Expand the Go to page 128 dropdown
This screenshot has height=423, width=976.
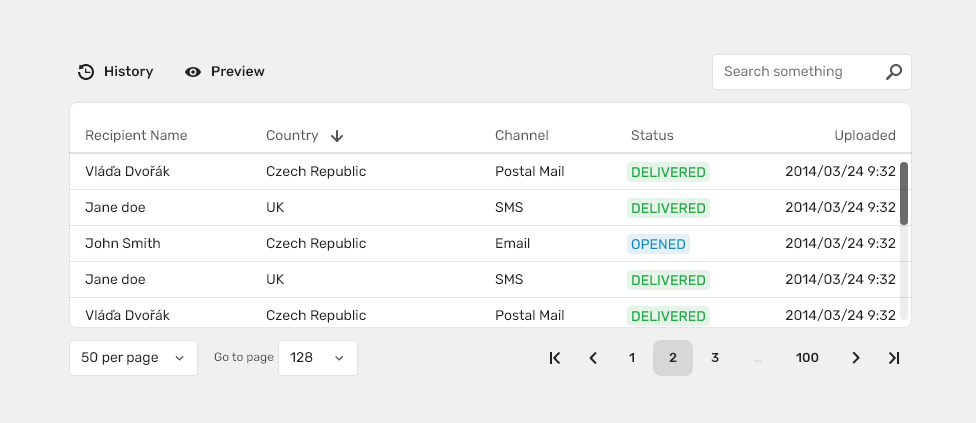coord(318,358)
